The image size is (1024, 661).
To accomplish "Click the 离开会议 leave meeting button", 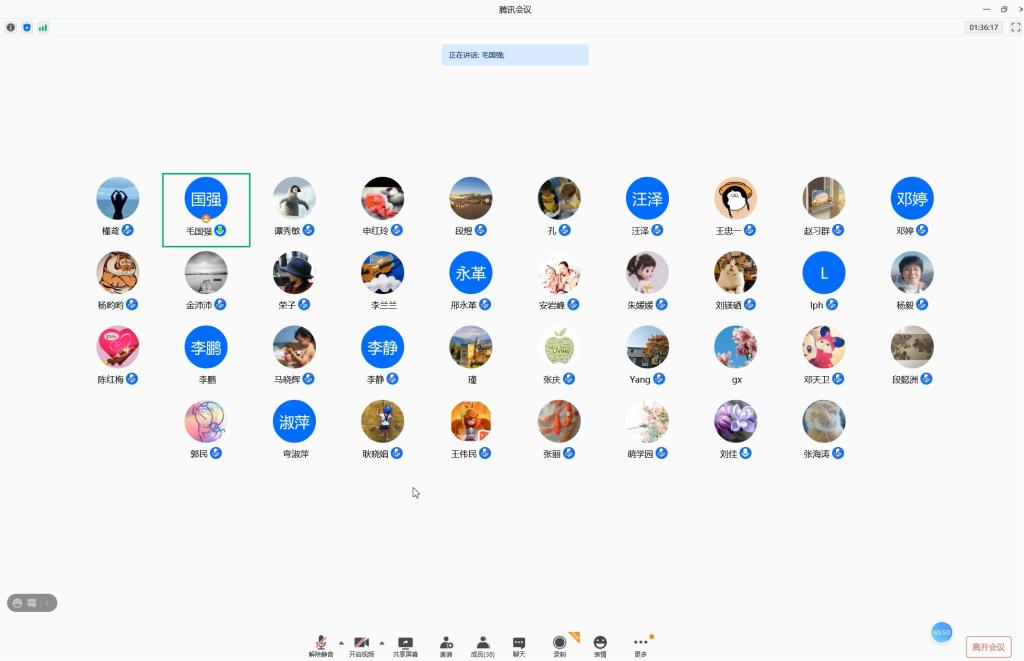I will (x=988, y=647).
